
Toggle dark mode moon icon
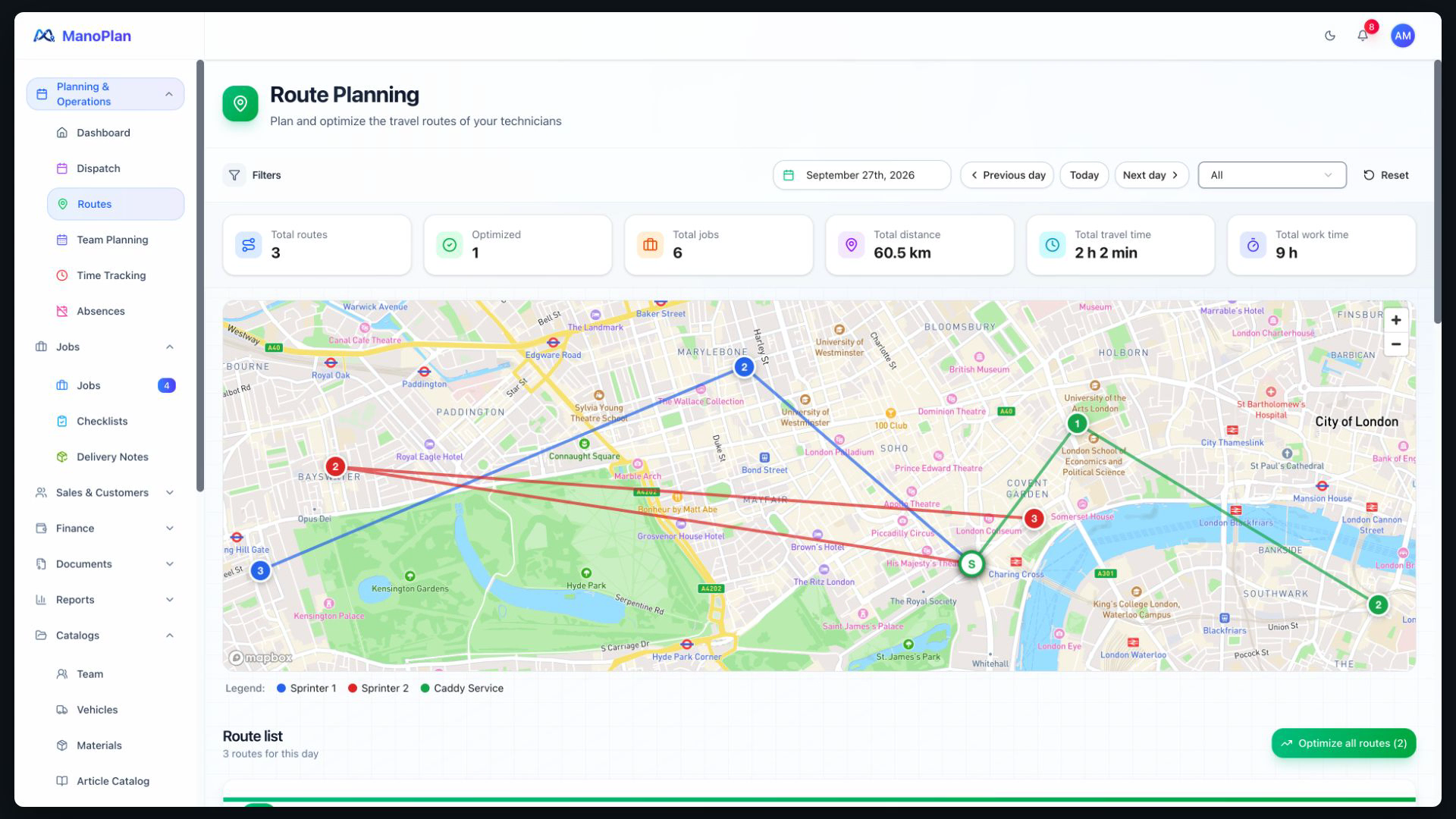[x=1329, y=36]
